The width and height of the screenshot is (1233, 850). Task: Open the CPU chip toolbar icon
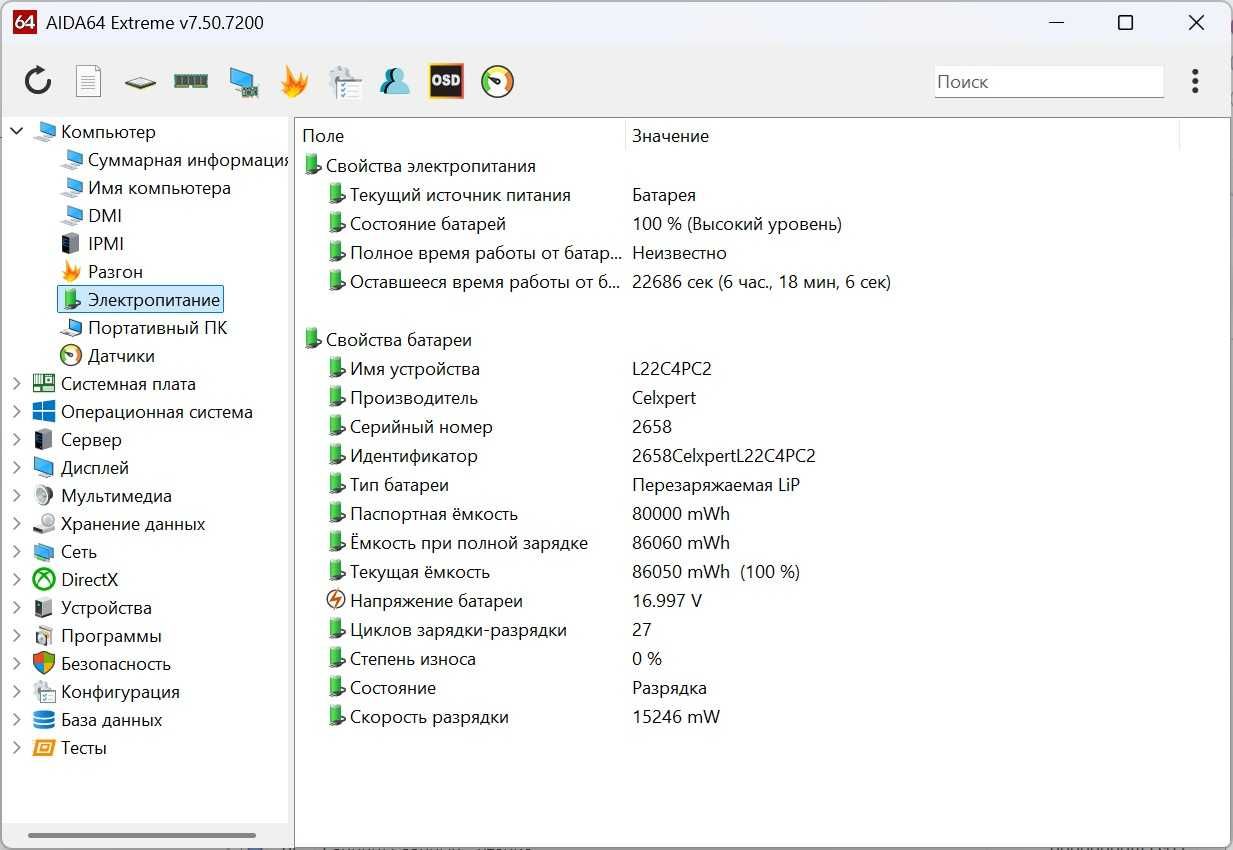140,82
